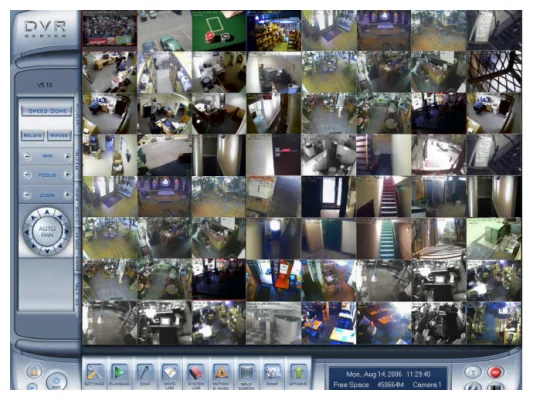
Task: Click the Camera 1 status label
Action: point(427,385)
